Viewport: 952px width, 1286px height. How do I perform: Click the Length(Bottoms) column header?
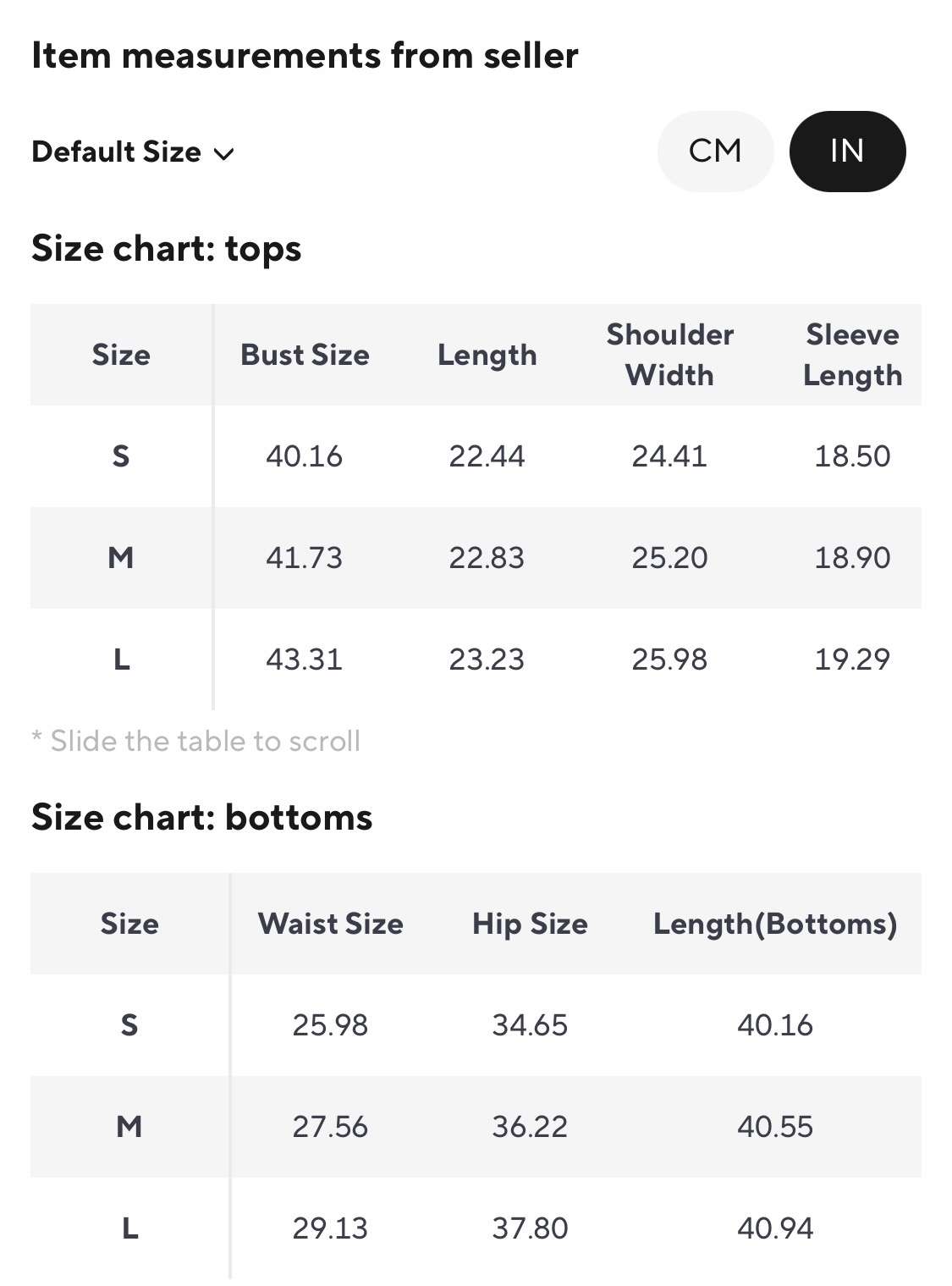coord(774,924)
